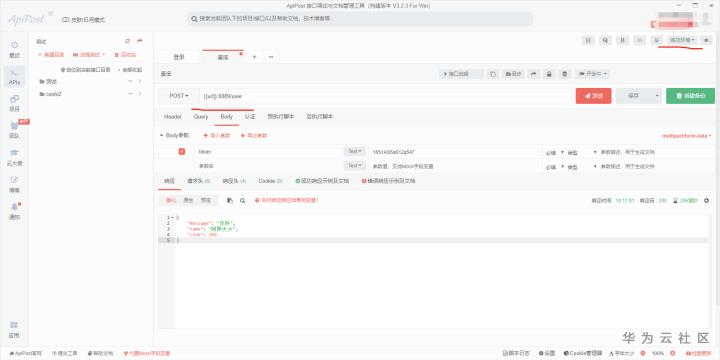
Task: Collapse the Body参数 section triangle
Action: pyautogui.click(x=161, y=136)
